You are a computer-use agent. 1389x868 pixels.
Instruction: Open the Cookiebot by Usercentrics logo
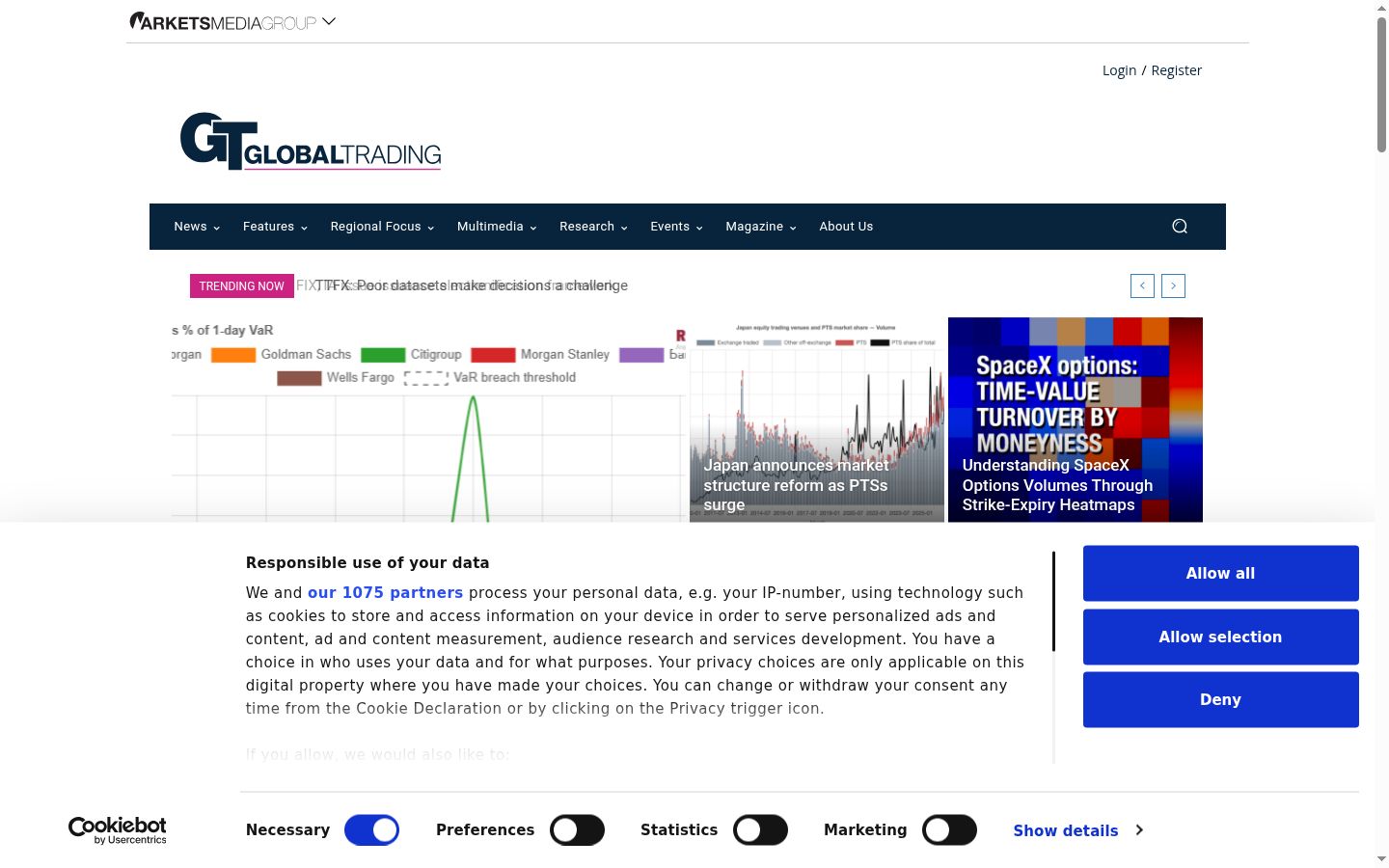click(118, 830)
